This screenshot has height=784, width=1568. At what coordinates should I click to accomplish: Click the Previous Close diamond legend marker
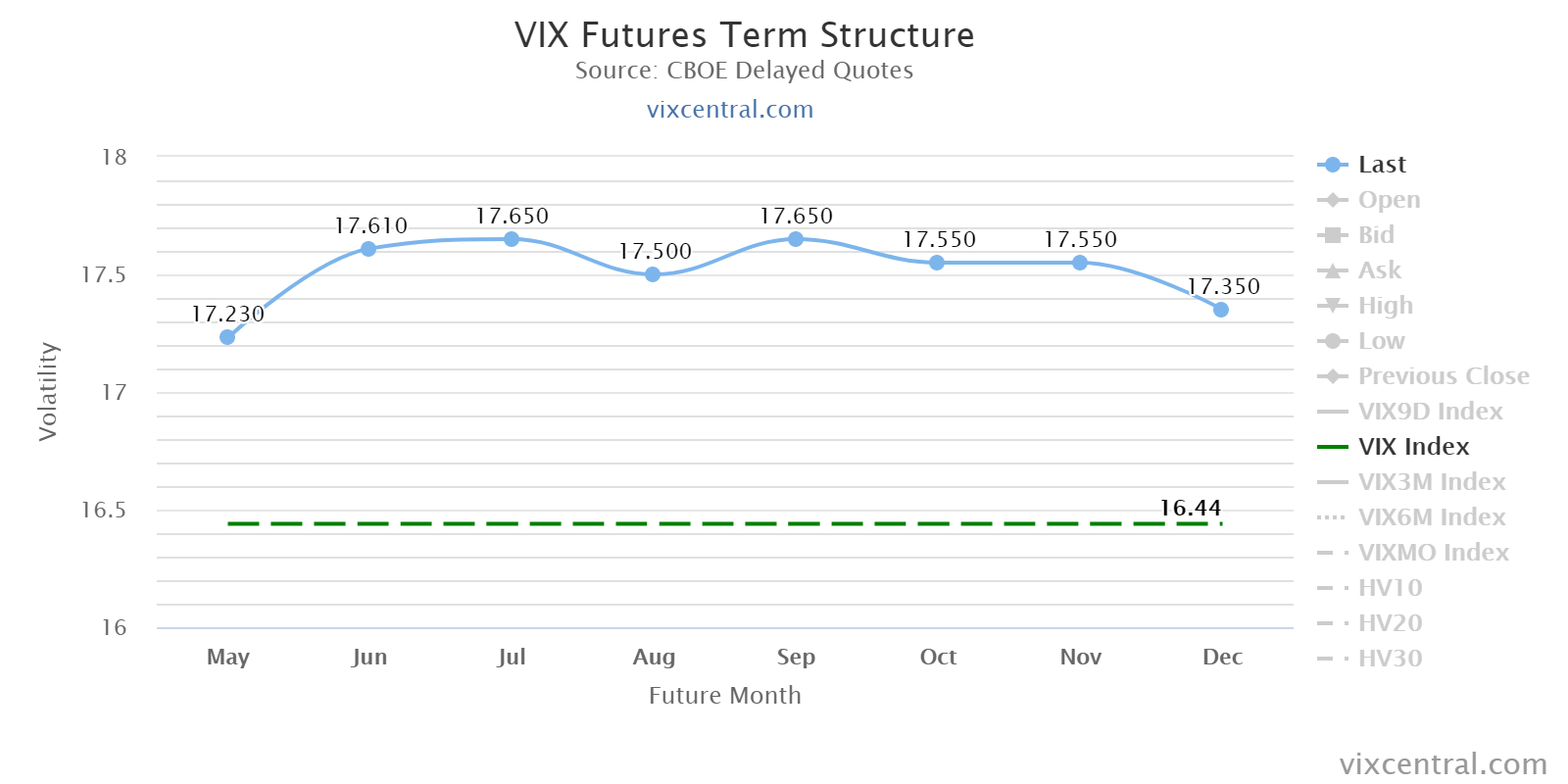(x=1332, y=376)
